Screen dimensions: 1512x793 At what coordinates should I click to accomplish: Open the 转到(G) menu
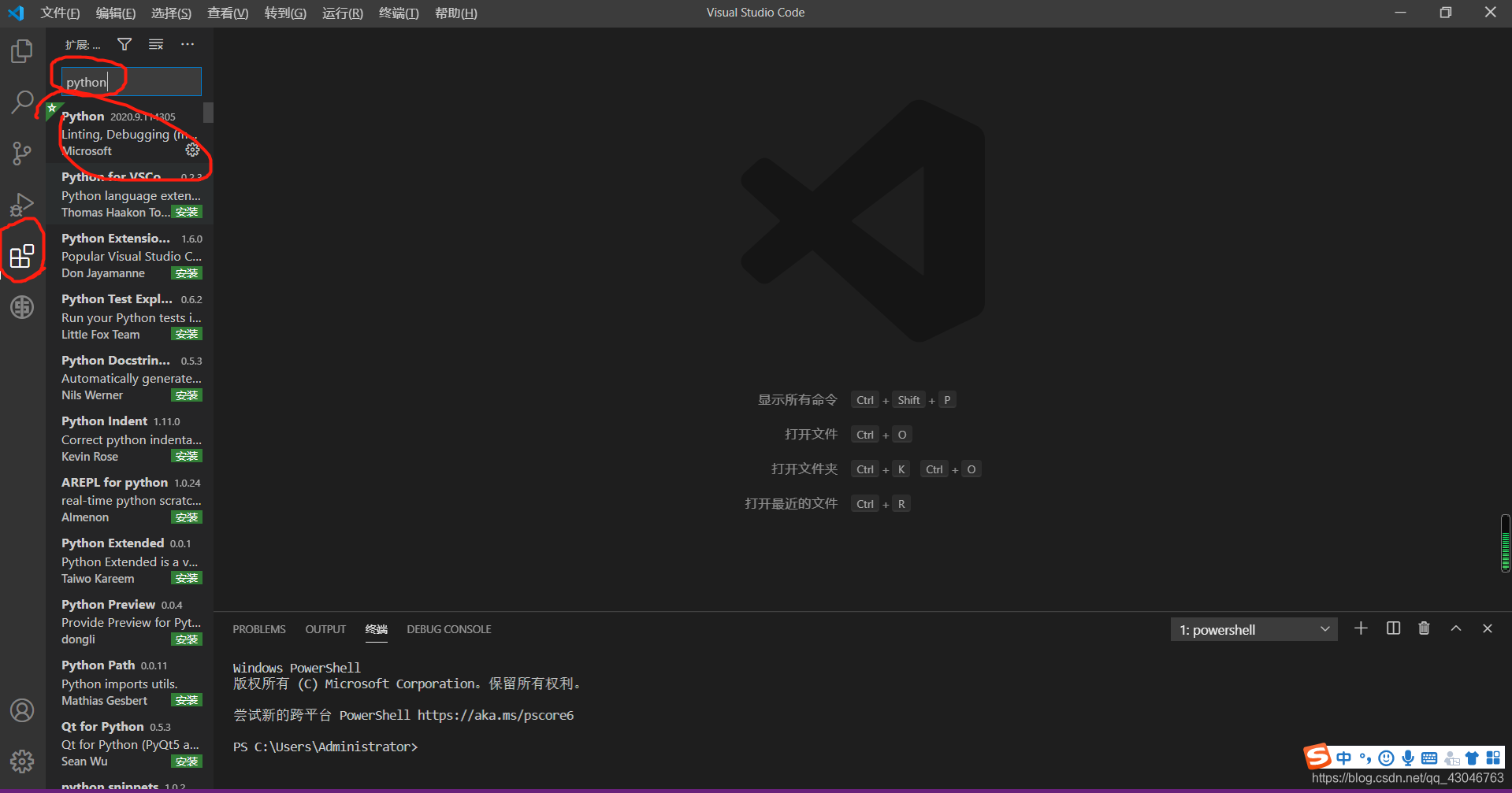285,13
